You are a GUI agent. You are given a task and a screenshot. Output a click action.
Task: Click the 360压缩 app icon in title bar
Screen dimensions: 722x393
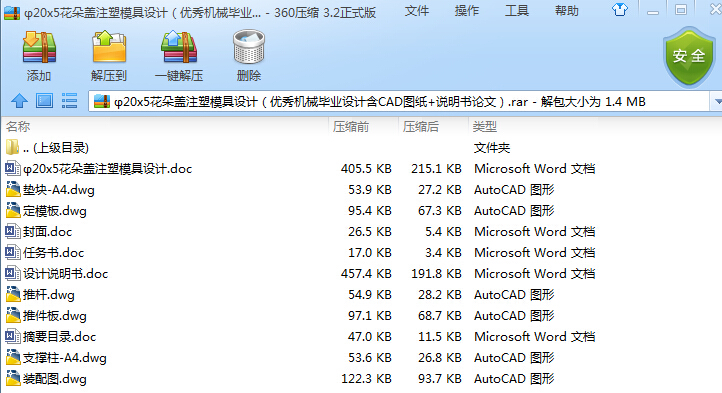click(12, 12)
